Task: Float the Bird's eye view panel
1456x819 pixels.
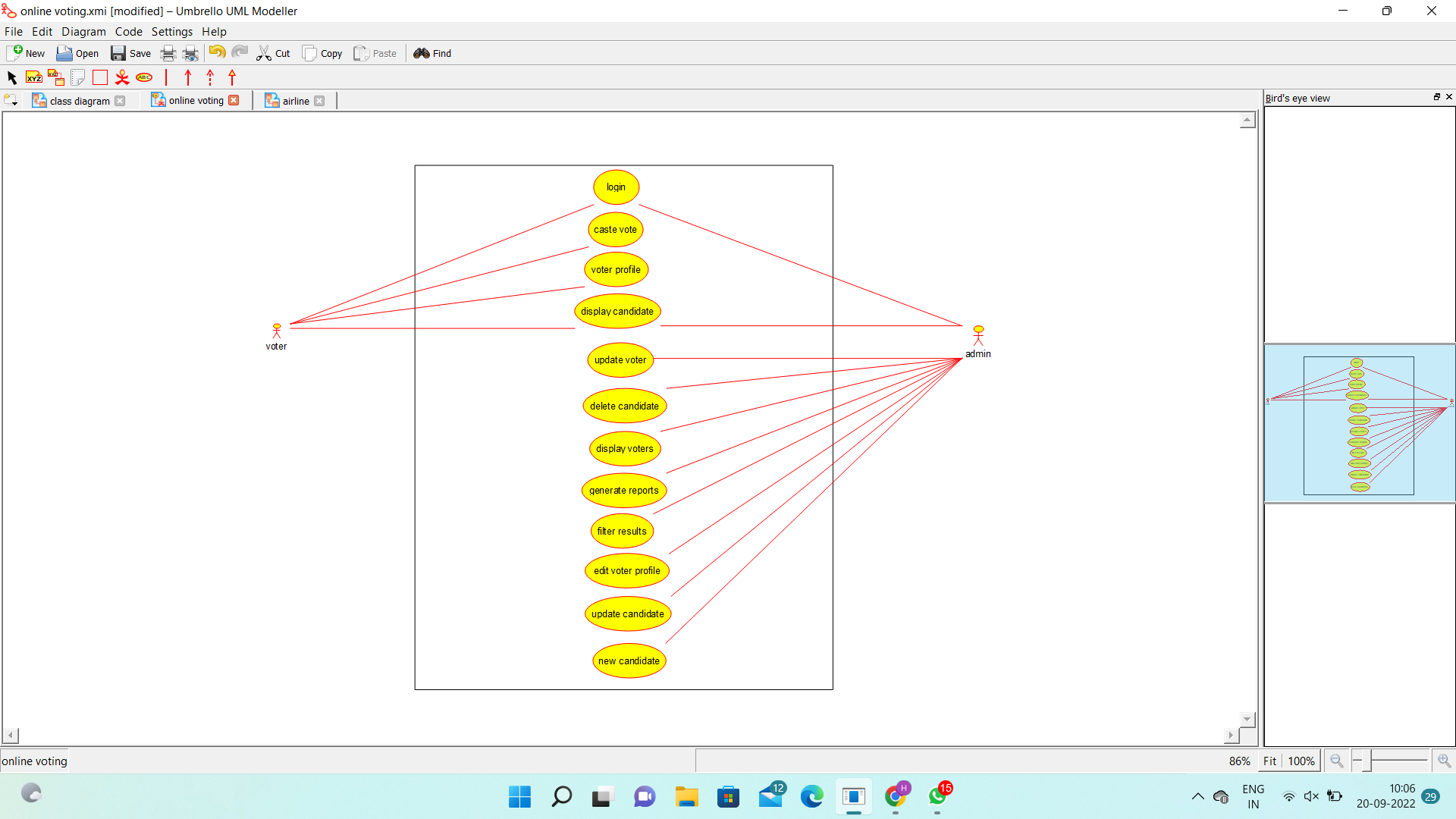Action: coord(1436,97)
